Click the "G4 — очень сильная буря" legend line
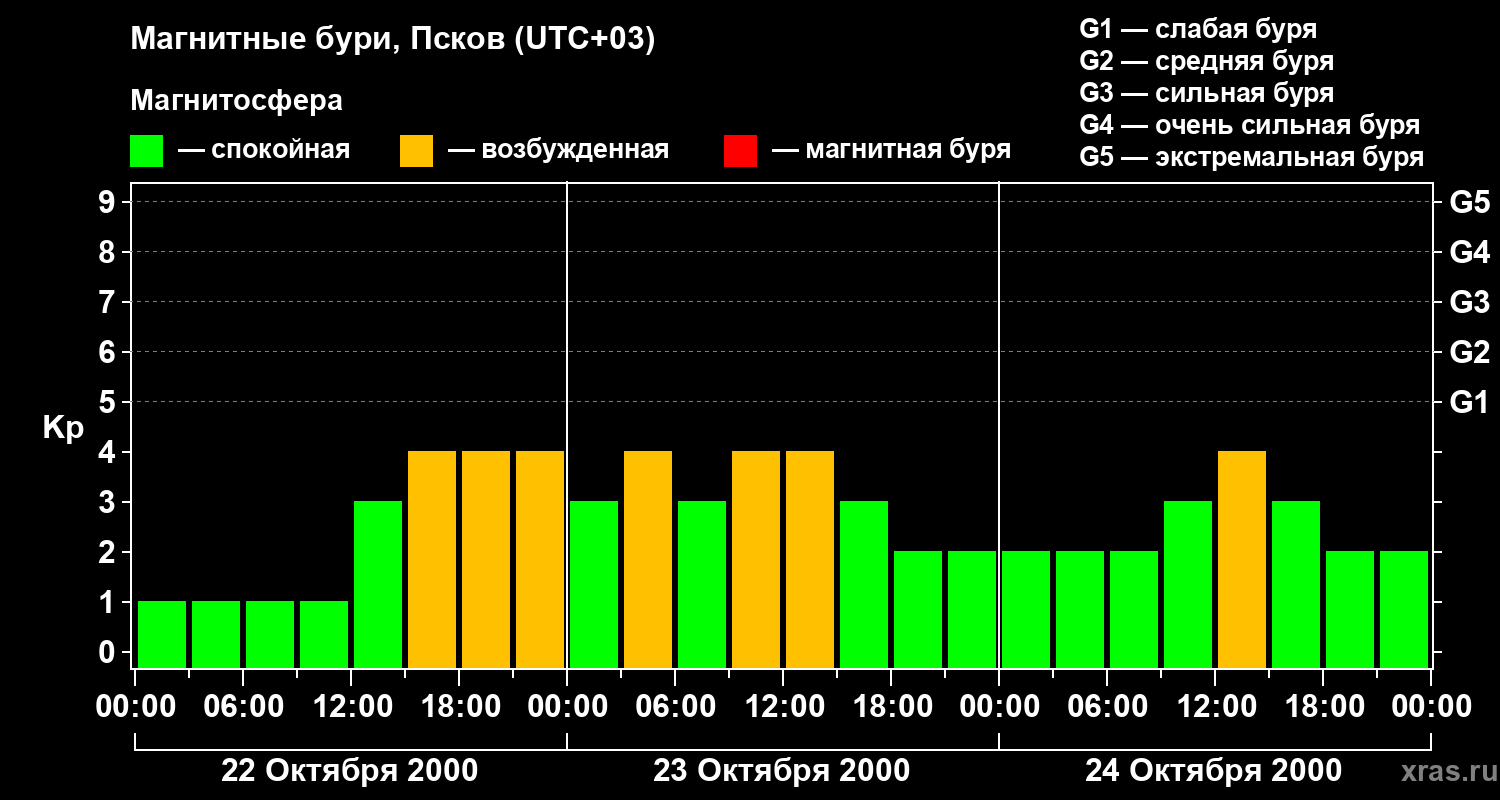Viewport: 1500px width, 800px height. [1249, 125]
